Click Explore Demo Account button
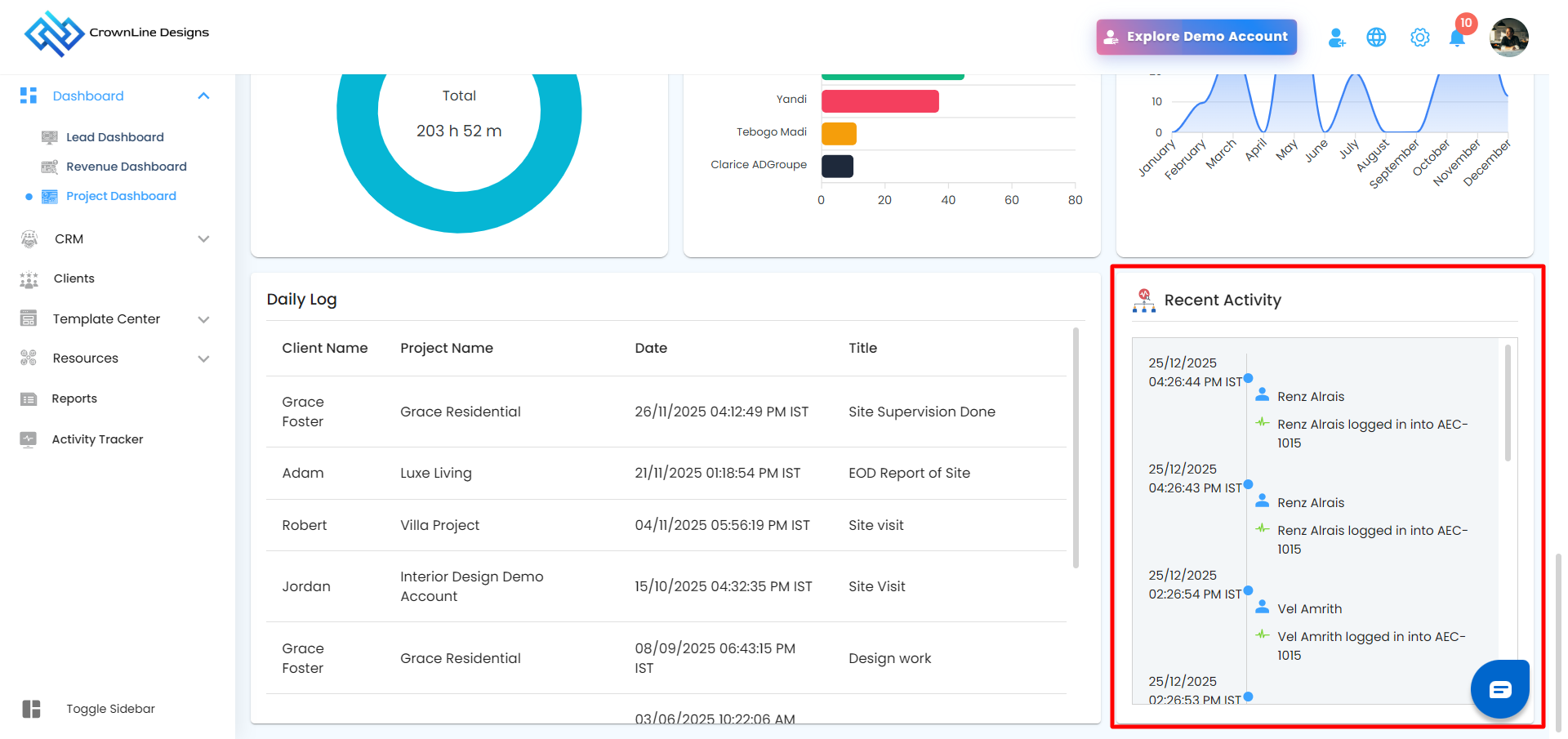This screenshot has width=1568, height=739. tap(1196, 37)
